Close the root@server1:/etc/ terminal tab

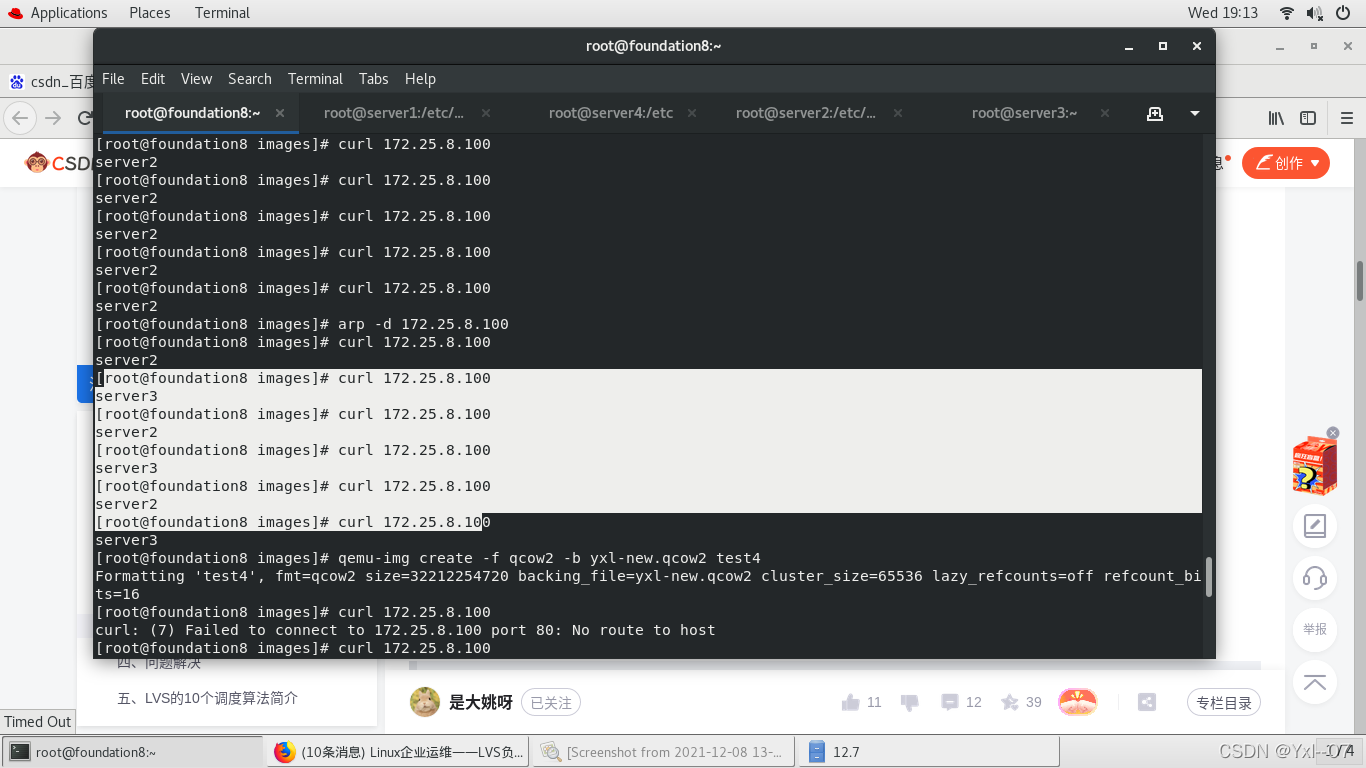(486, 113)
